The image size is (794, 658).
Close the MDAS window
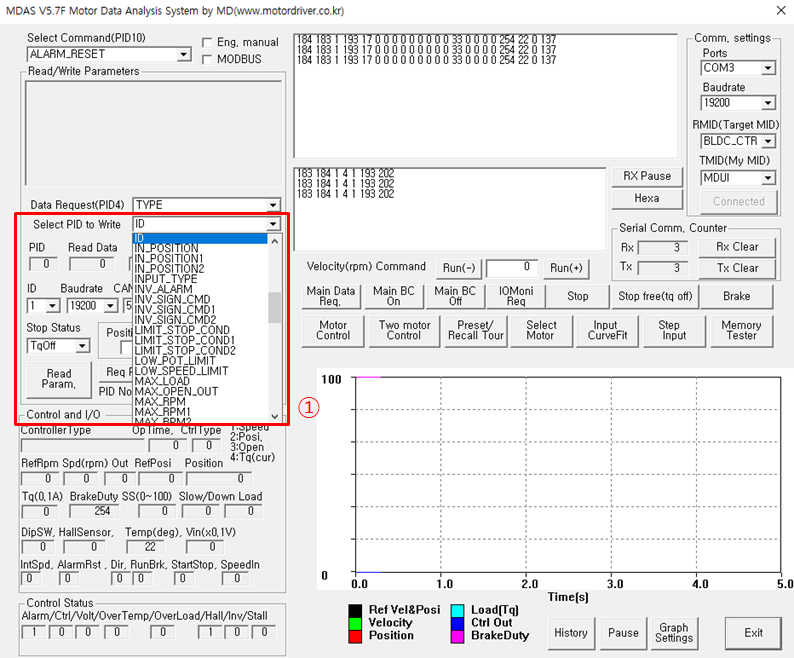point(781,11)
